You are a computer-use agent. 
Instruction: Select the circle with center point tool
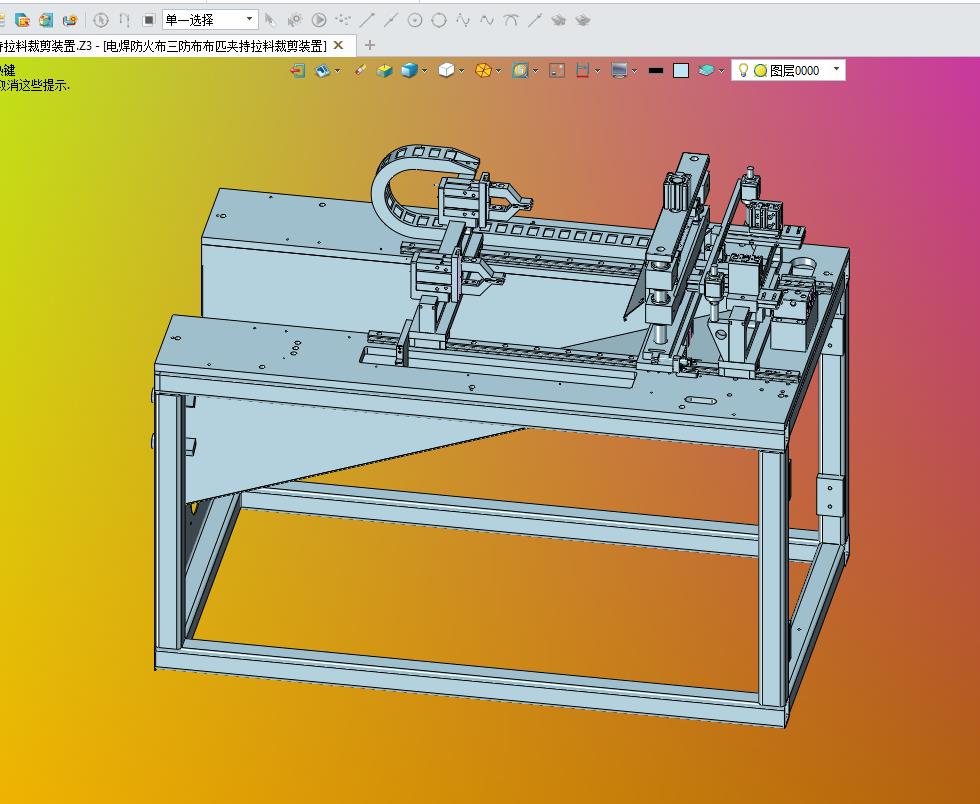coord(415,20)
